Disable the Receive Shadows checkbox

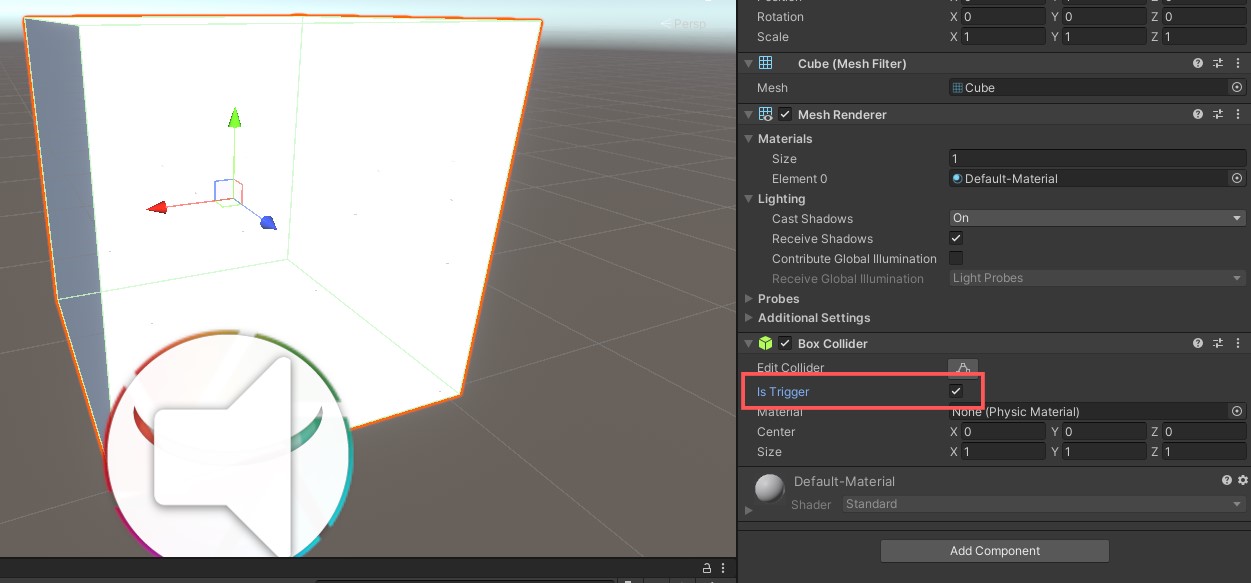tap(956, 239)
